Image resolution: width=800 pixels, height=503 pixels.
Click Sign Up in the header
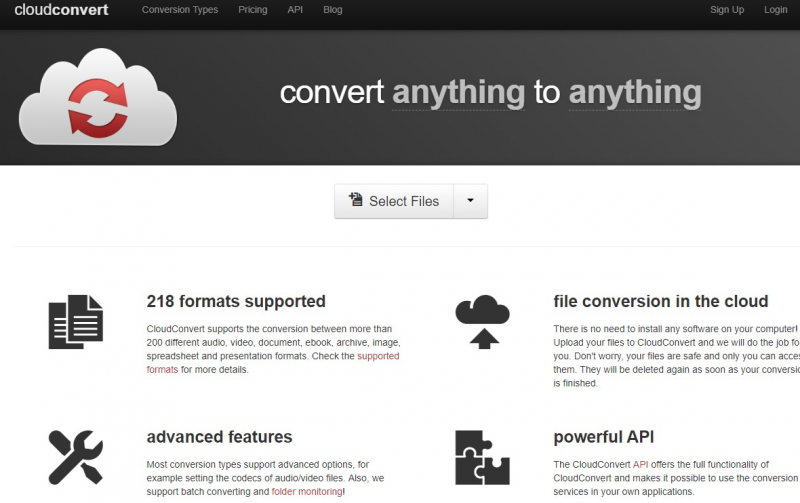coord(727,10)
